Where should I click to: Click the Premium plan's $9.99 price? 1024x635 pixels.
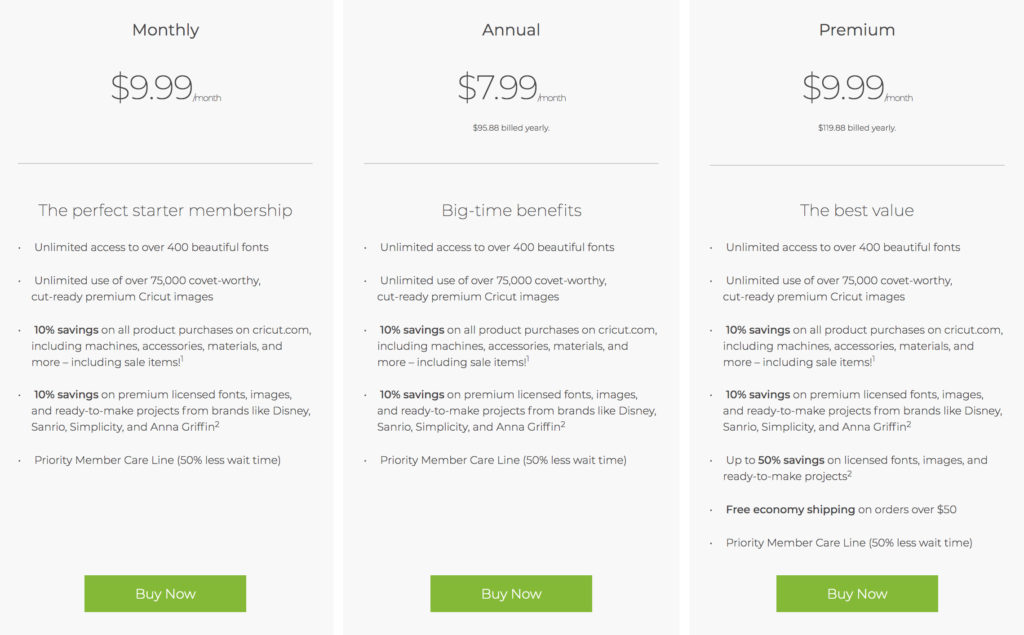coord(845,88)
